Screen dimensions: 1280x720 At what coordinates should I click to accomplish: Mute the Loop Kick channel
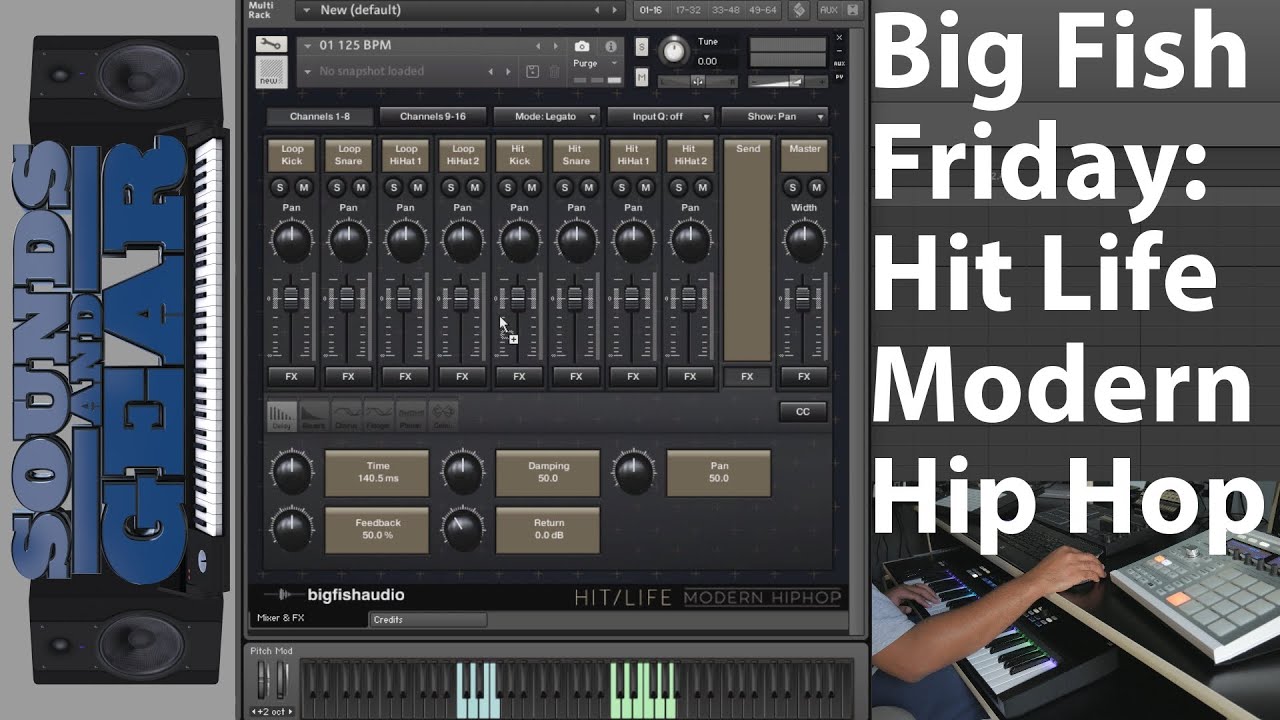point(303,187)
